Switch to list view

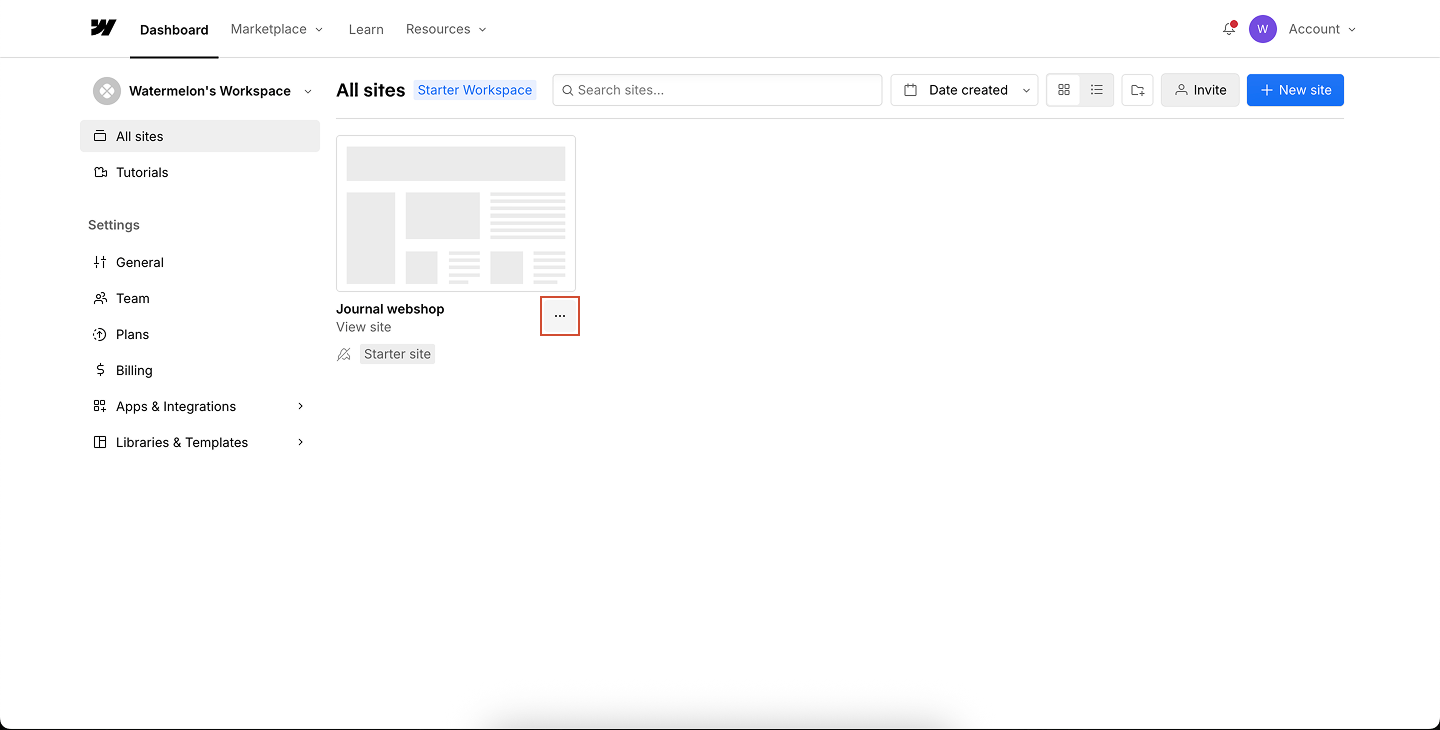(1097, 90)
